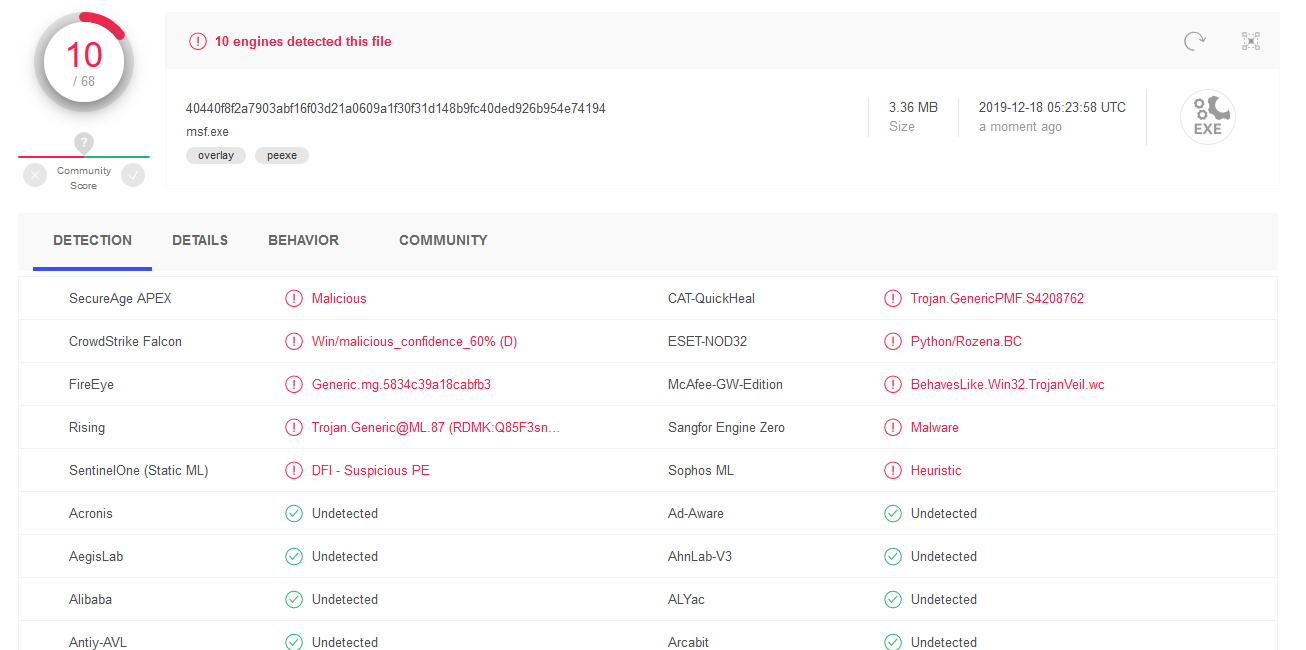
Task: Click the community score question mark marker
Action: [84, 143]
